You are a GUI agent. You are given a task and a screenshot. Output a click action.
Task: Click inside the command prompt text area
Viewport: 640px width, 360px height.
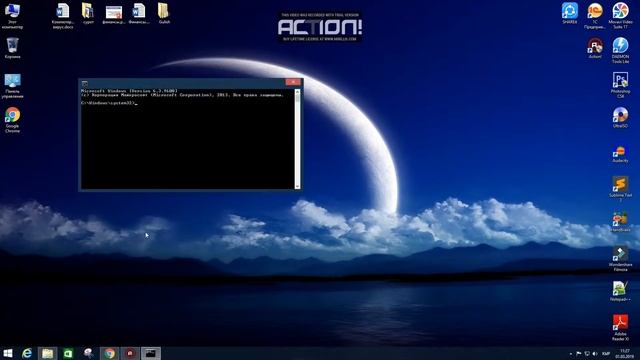pyautogui.click(x=188, y=139)
